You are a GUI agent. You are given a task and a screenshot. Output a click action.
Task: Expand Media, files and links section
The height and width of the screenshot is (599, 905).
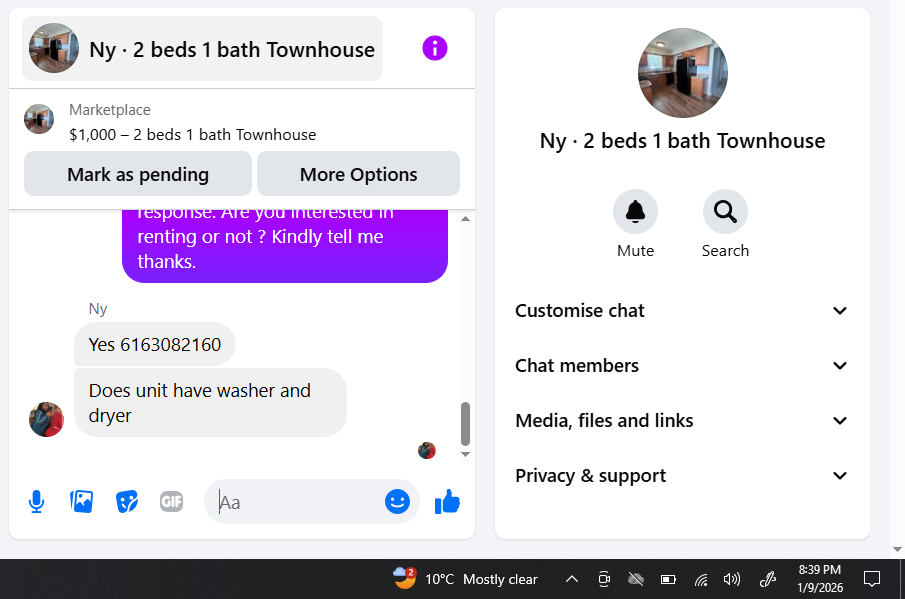(x=682, y=421)
